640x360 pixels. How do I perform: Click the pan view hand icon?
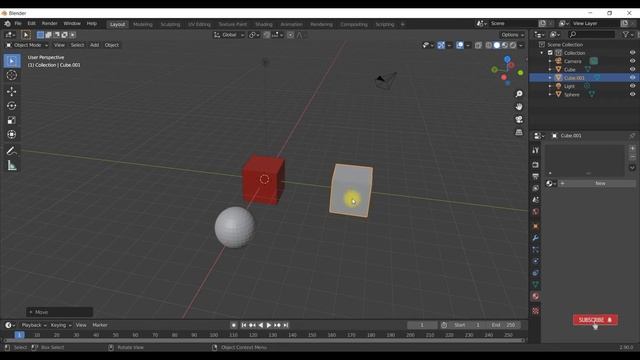coord(519,107)
